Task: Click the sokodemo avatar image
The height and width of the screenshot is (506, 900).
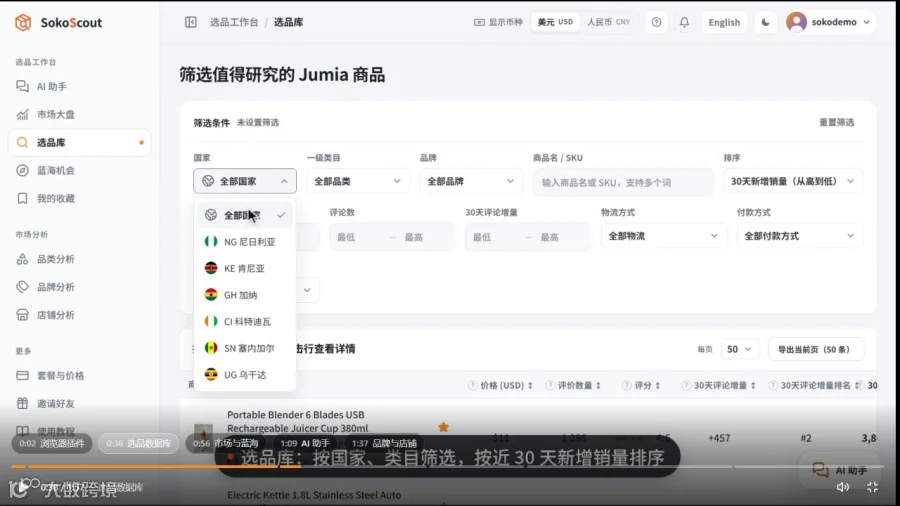Action: click(796, 22)
